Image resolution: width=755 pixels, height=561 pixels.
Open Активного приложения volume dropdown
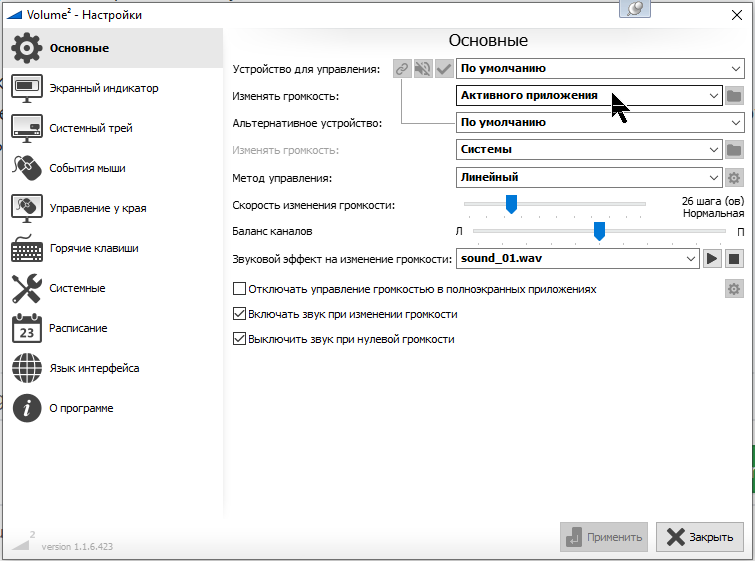tap(589, 96)
